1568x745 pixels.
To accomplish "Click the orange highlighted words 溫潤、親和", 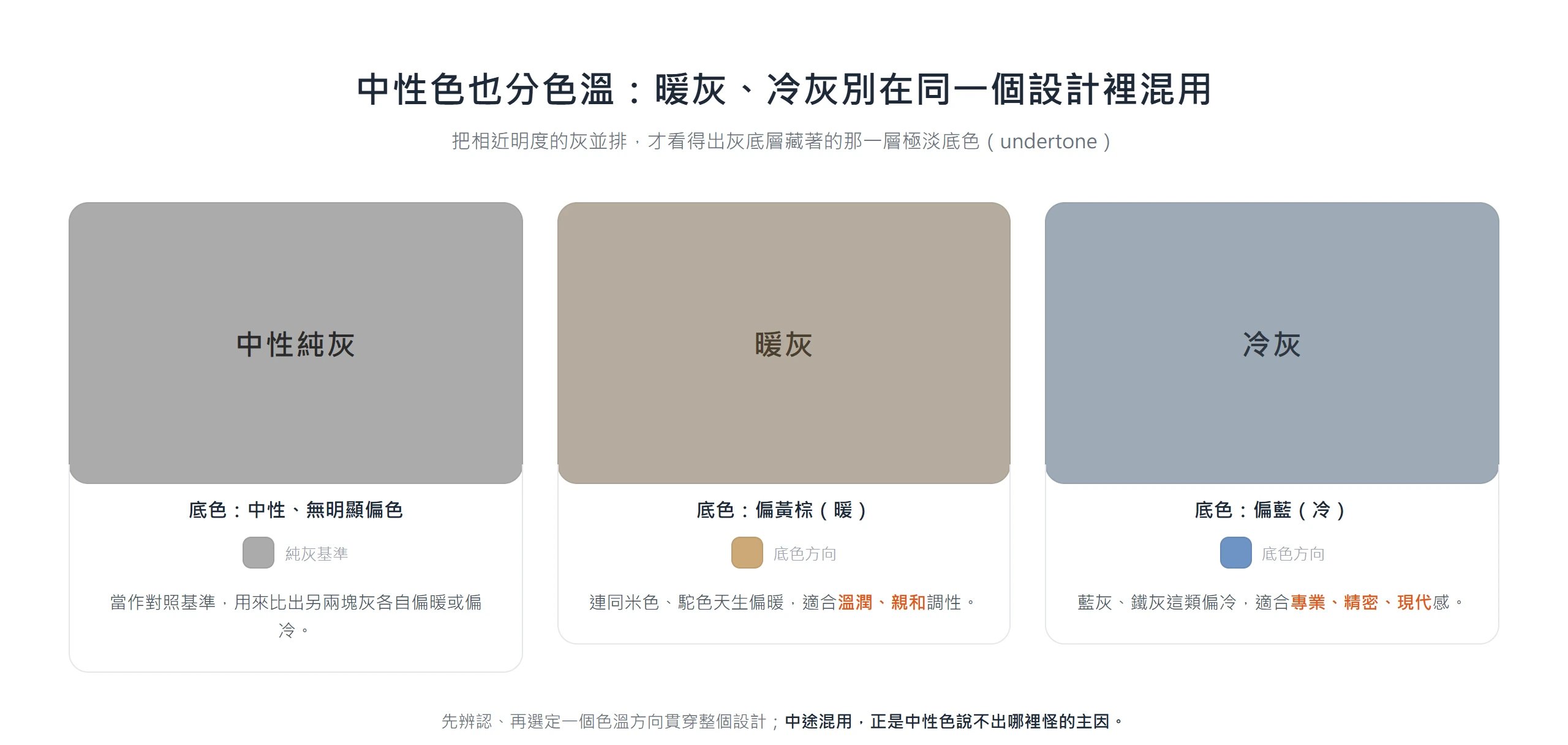I will 881,602.
